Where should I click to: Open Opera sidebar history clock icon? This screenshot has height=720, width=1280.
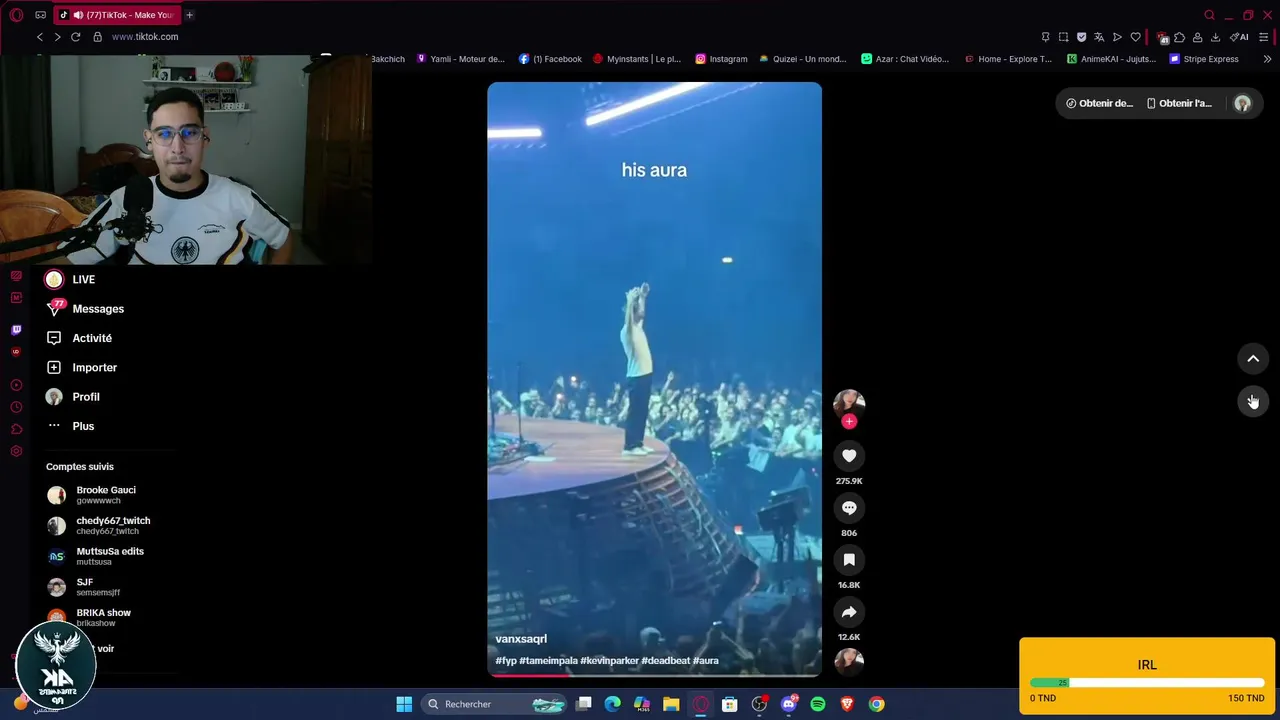(x=16, y=407)
